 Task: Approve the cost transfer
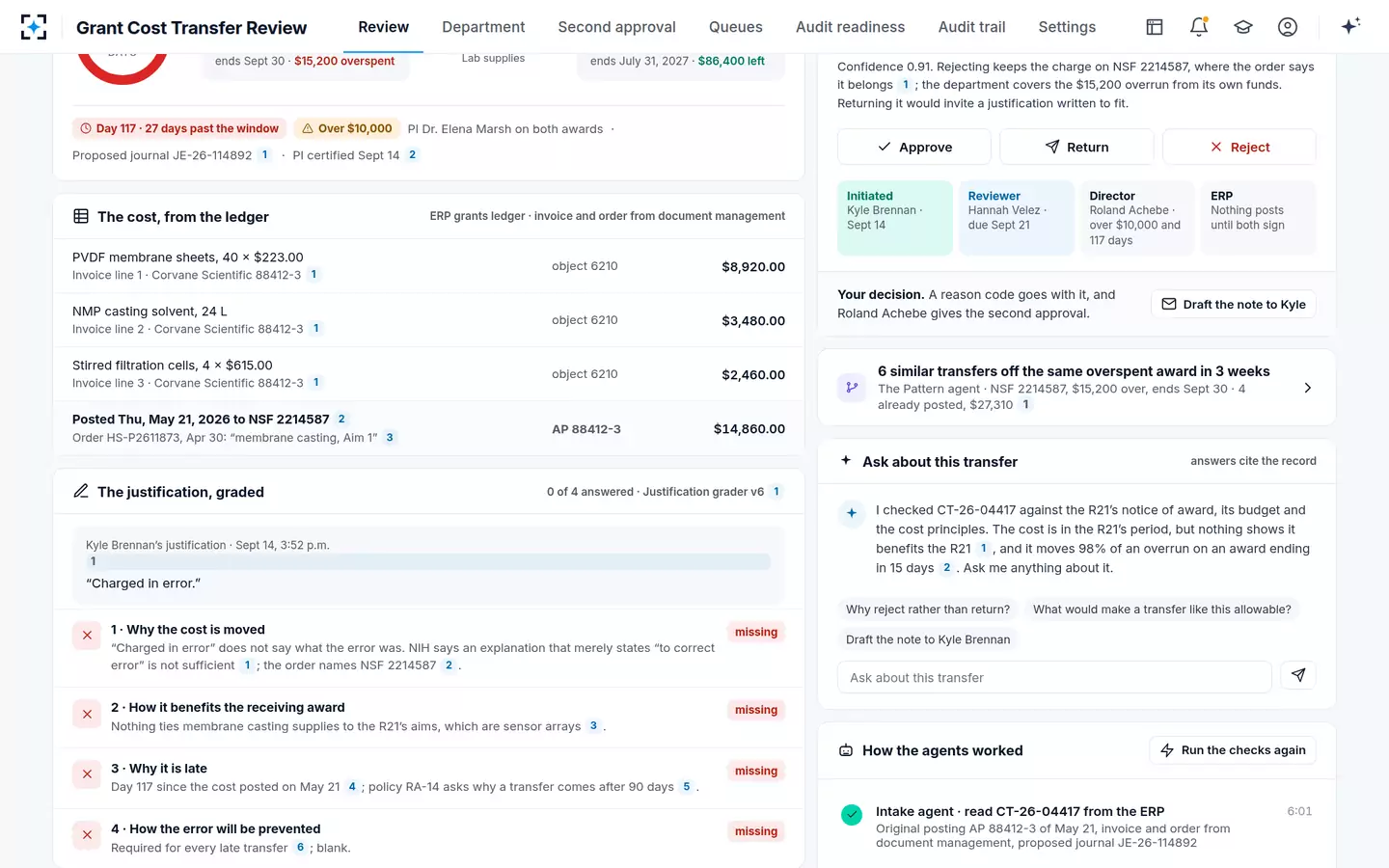(x=914, y=147)
